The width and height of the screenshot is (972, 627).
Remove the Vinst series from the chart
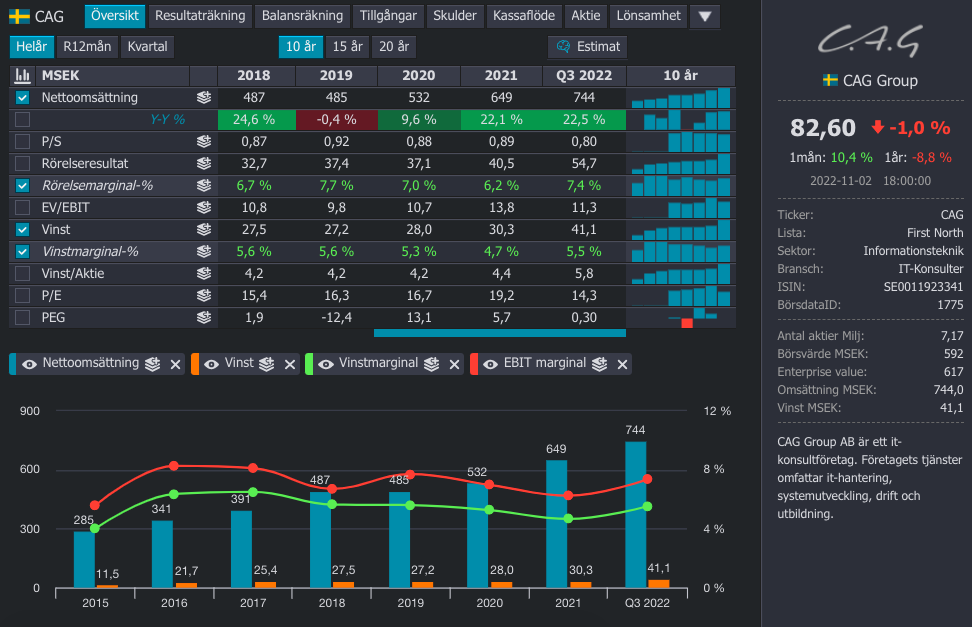(x=290, y=364)
